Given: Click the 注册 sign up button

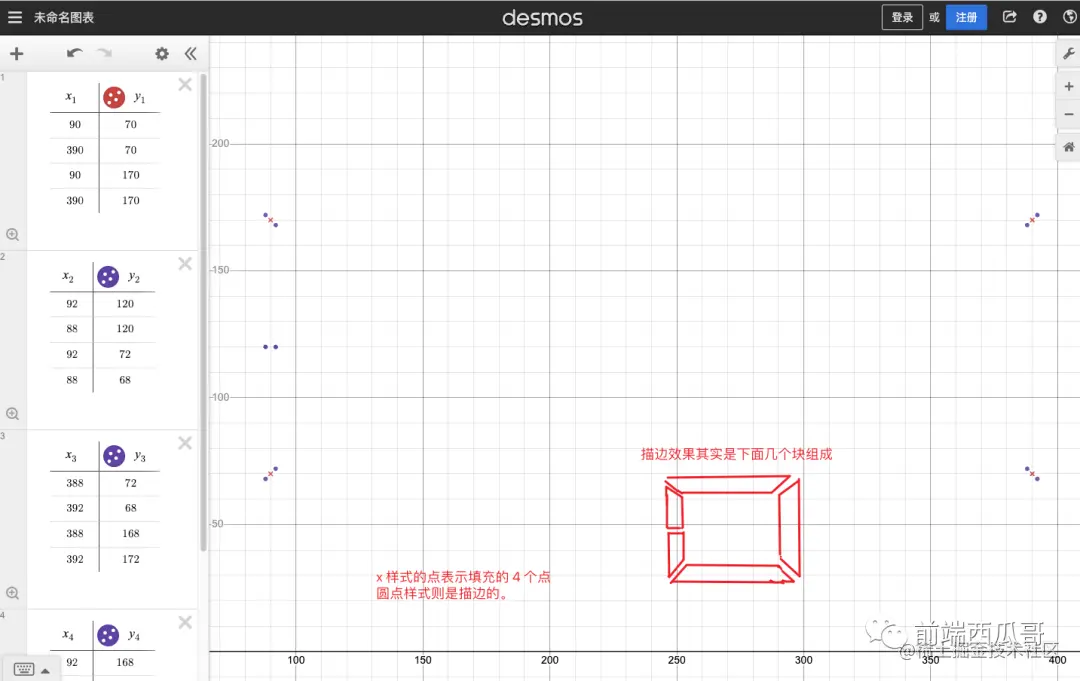Looking at the screenshot, I should [x=966, y=17].
